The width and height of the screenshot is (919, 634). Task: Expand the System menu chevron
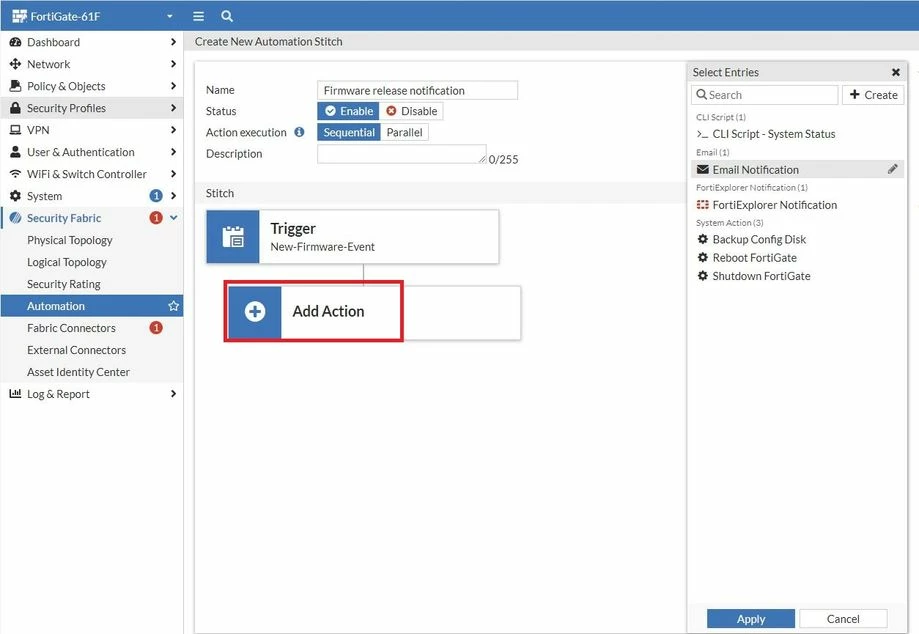tap(173, 196)
